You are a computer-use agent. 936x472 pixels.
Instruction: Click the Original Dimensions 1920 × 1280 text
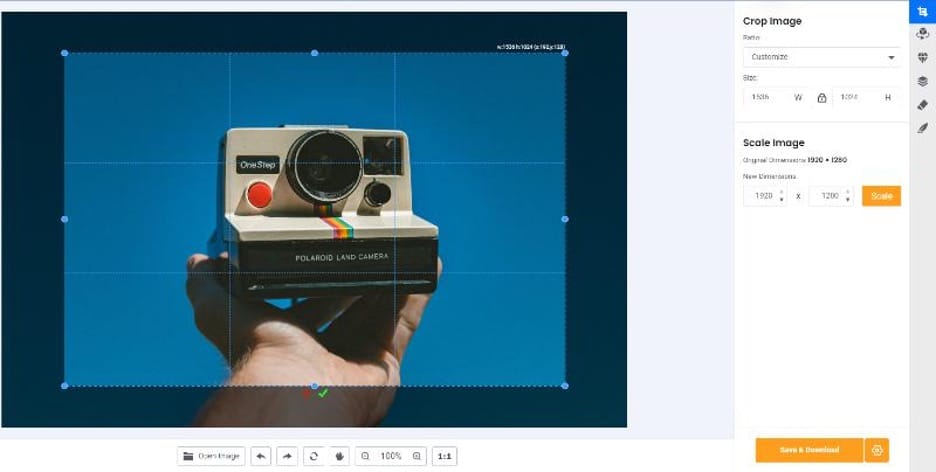[x=795, y=160]
